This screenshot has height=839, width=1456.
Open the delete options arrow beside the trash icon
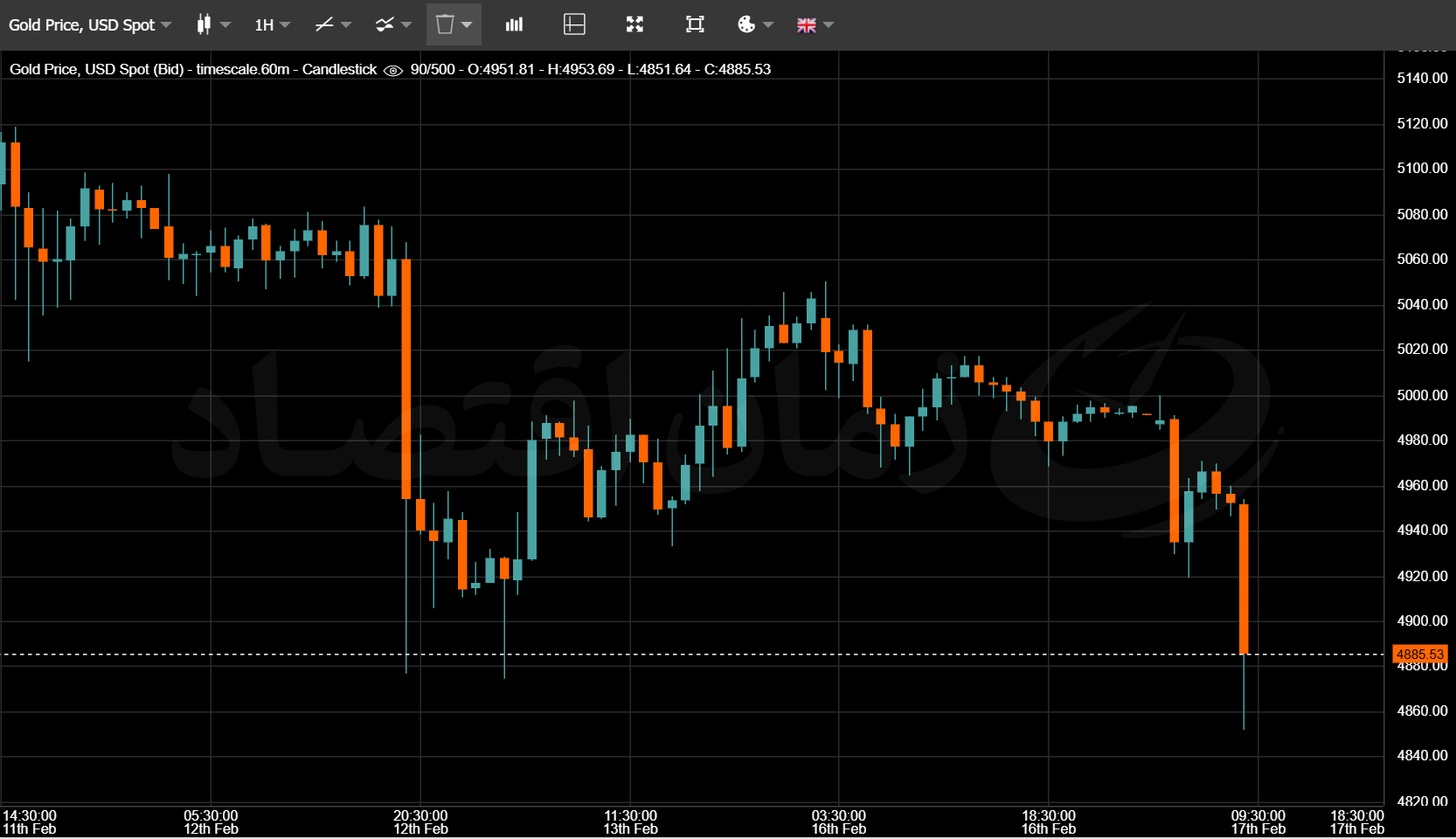coord(468,24)
